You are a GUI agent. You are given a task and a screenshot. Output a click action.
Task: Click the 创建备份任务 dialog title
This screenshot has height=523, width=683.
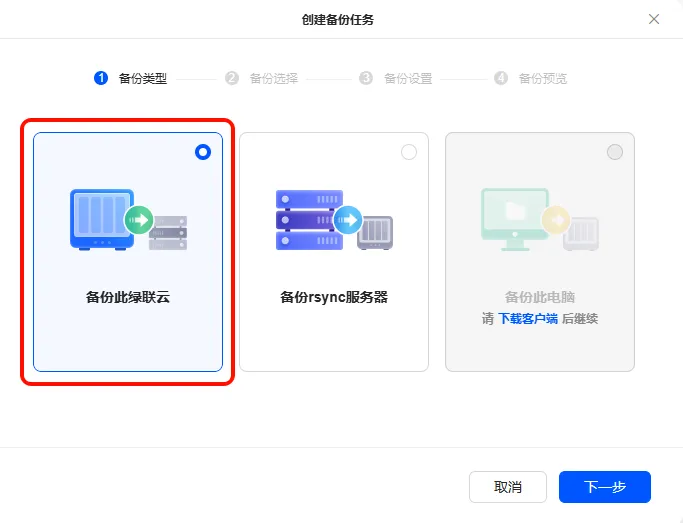[338, 20]
